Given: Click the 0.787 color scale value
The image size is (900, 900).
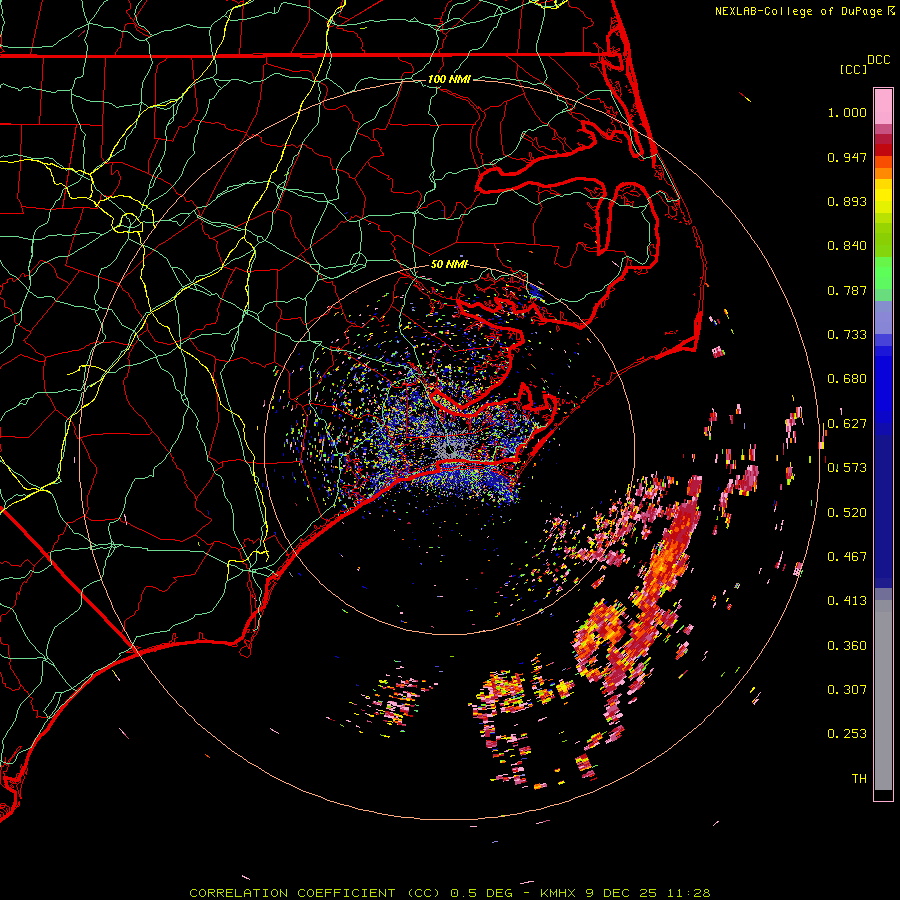Looking at the screenshot, I should click(x=847, y=290).
